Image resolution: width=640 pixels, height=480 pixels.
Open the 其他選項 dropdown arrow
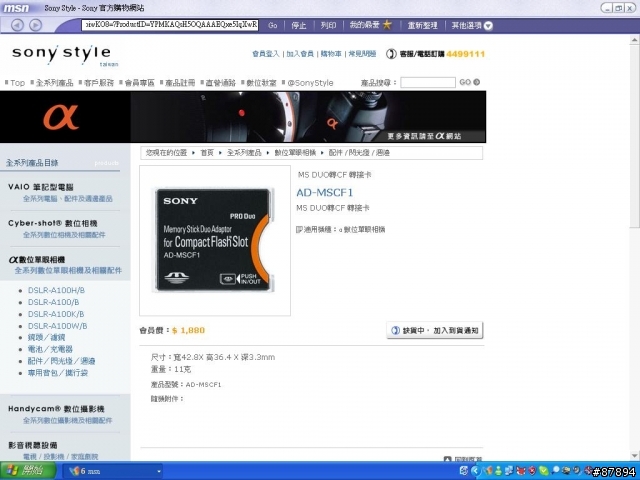[488, 26]
